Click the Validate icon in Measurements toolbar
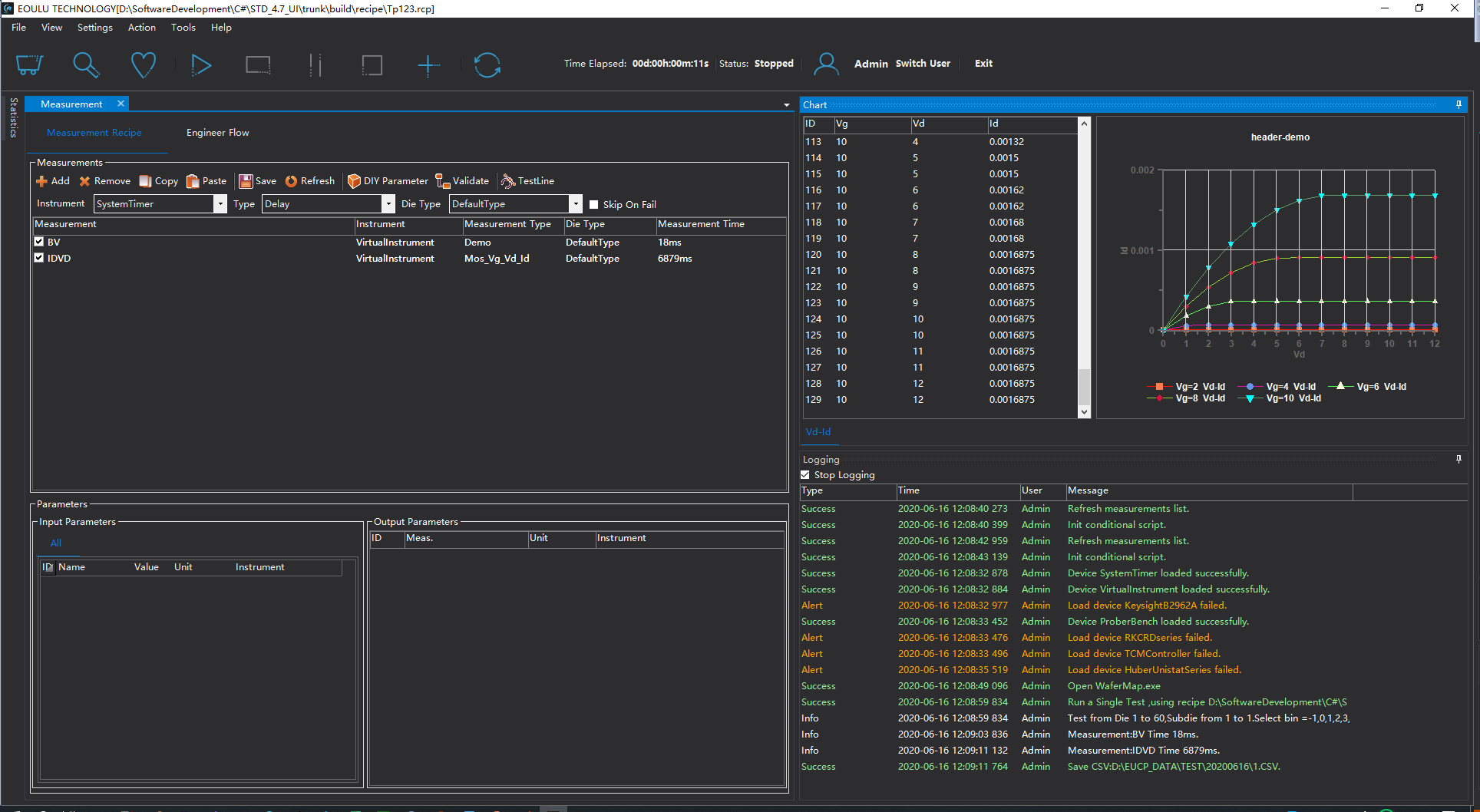1480x812 pixels. [x=443, y=181]
